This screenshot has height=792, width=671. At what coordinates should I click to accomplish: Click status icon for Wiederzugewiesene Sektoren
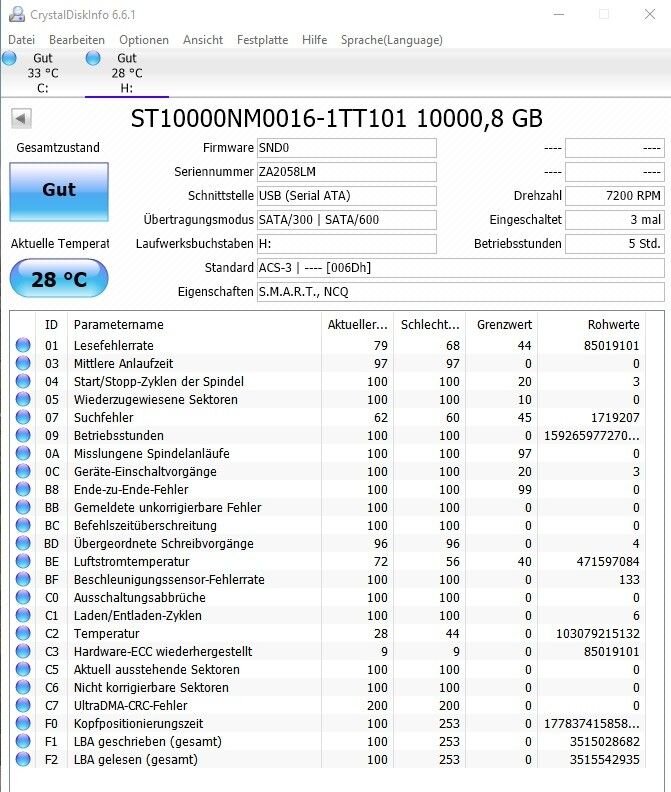pos(23,400)
